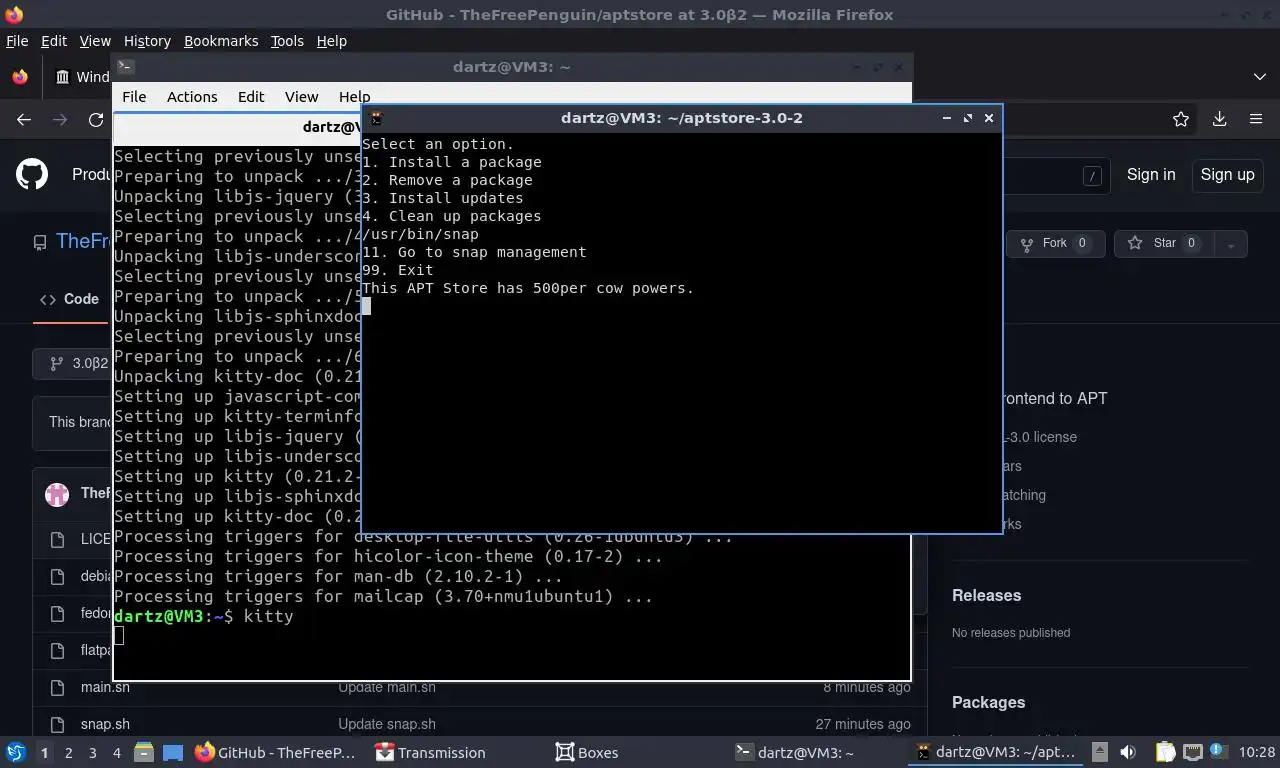Image resolution: width=1280 pixels, height=768 pixels.
Task: Click the slash search shortcut box
Action: (1092, 176)
